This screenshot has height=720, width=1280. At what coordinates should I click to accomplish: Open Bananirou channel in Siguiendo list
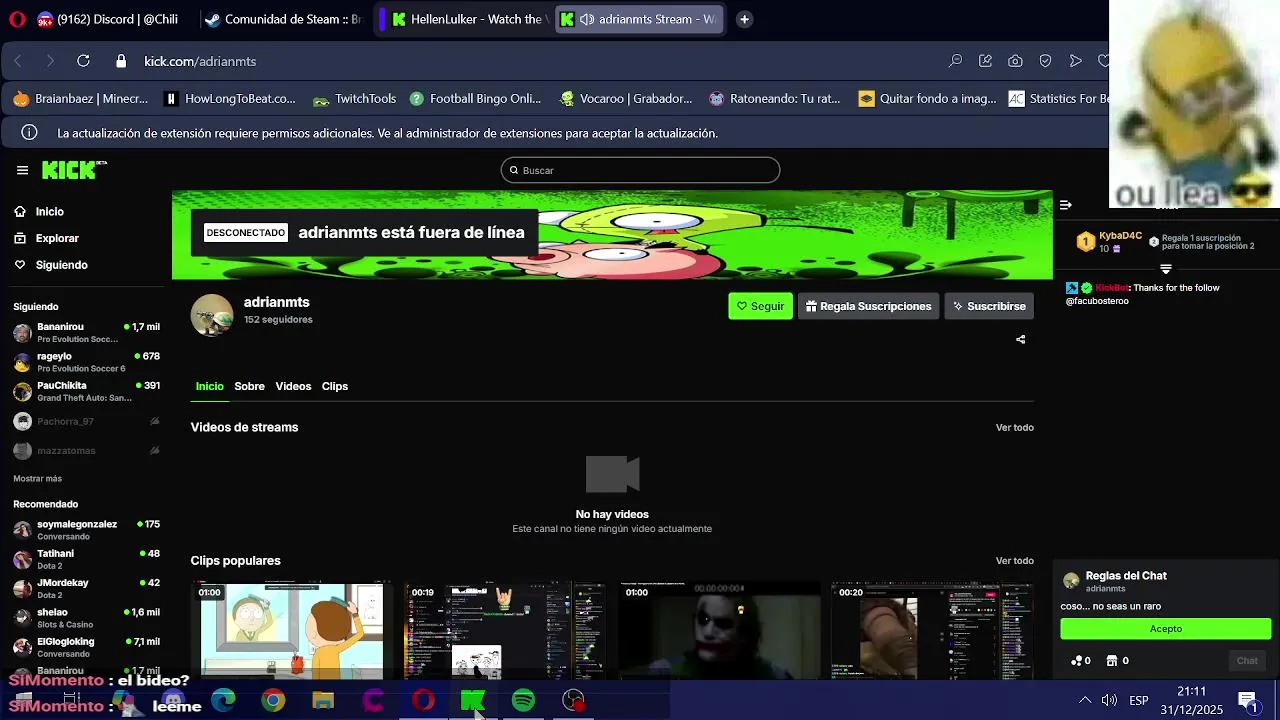pyautogui.click(x=86, y=333)
